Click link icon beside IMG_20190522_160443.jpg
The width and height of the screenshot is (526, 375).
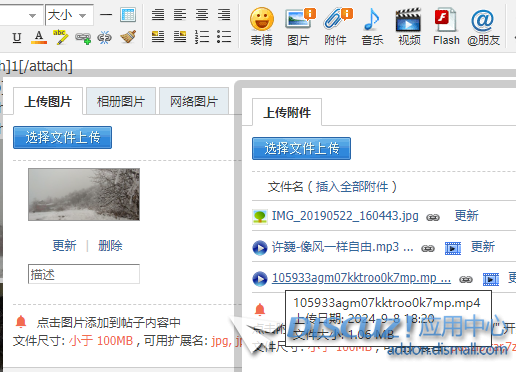(x=433, y=218)
